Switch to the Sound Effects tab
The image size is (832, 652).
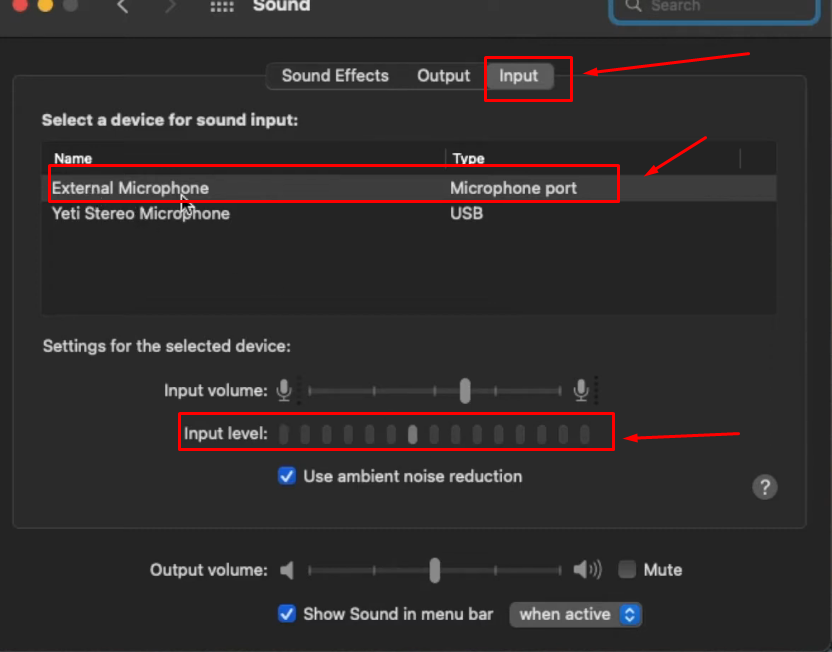pos(335,76)
